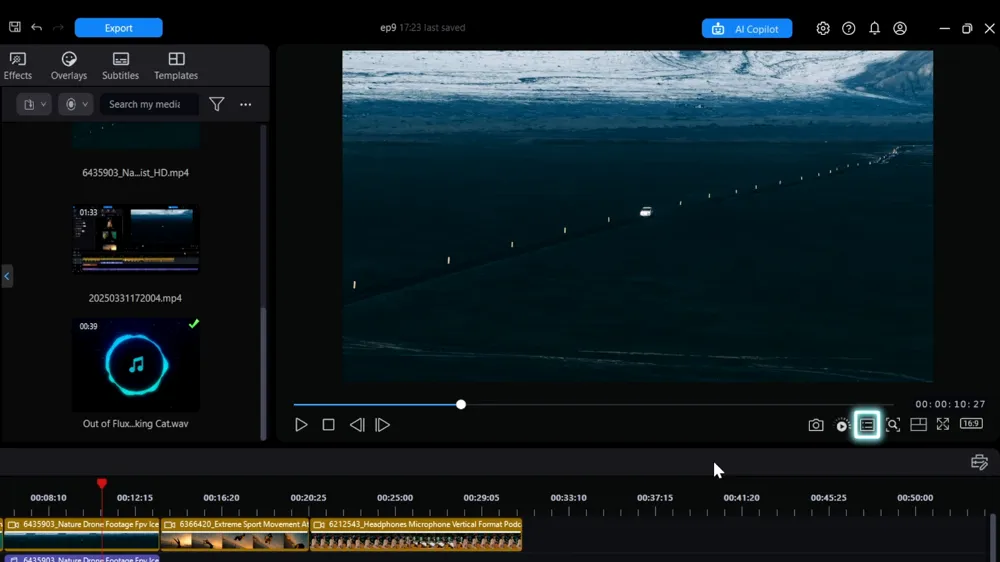
Task: Change the 16:9 aspect ratio
Action: pyautogui.click(x=971, y=424)
